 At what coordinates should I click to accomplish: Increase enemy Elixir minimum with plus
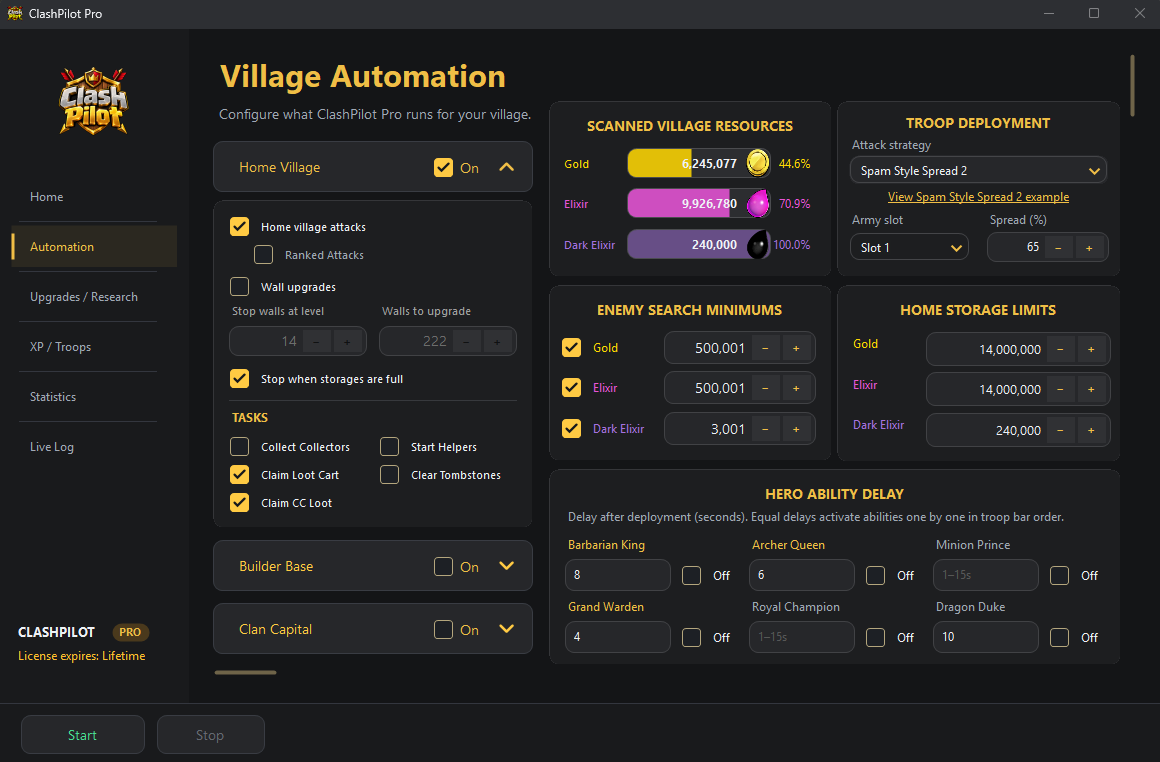[x=796, y=388]
